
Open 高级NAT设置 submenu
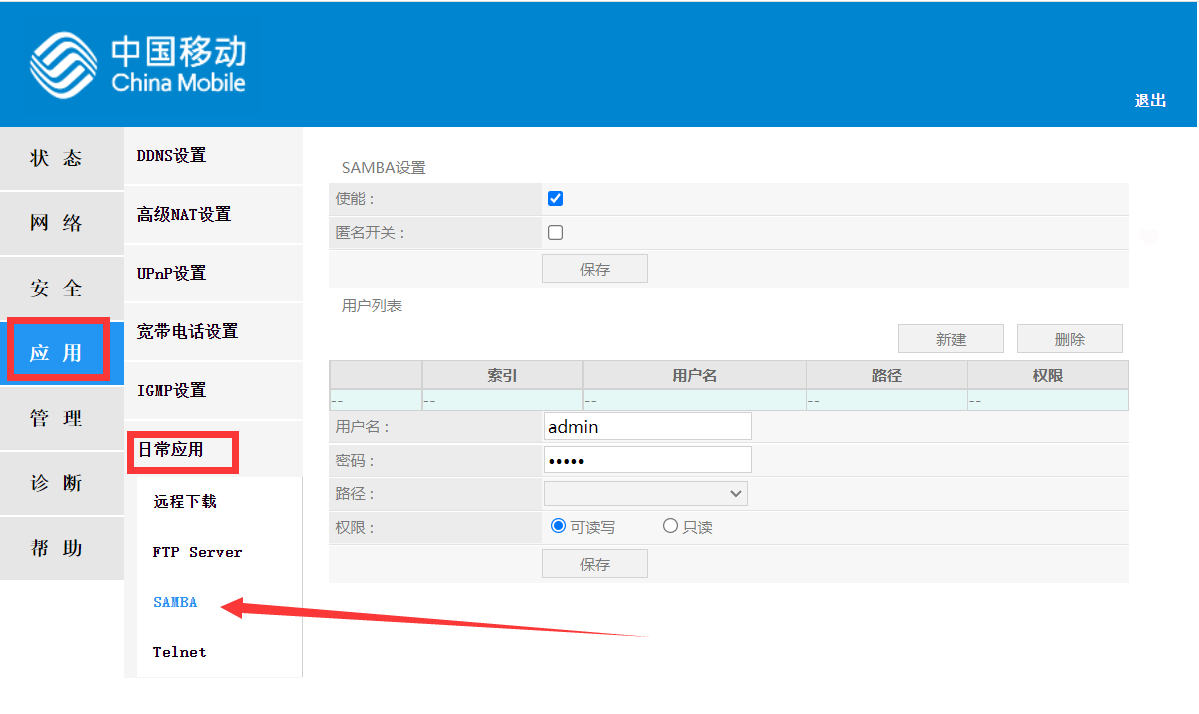[x=213, y=215]
